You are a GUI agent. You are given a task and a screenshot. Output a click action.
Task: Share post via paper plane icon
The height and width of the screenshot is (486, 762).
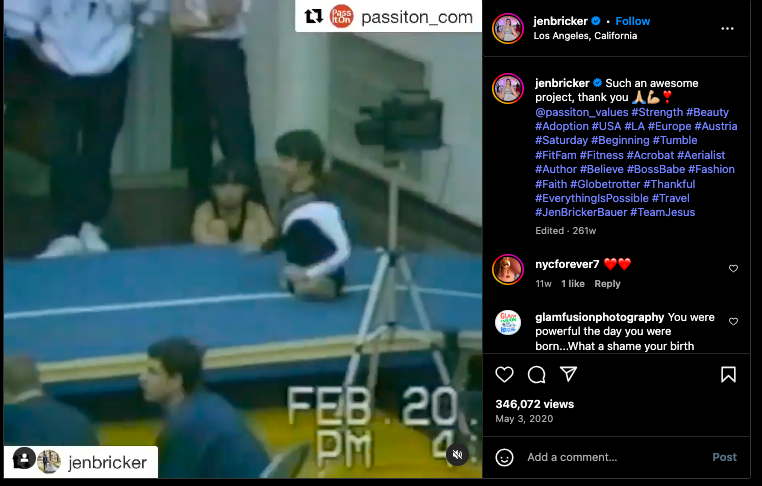tap(568, 374)
